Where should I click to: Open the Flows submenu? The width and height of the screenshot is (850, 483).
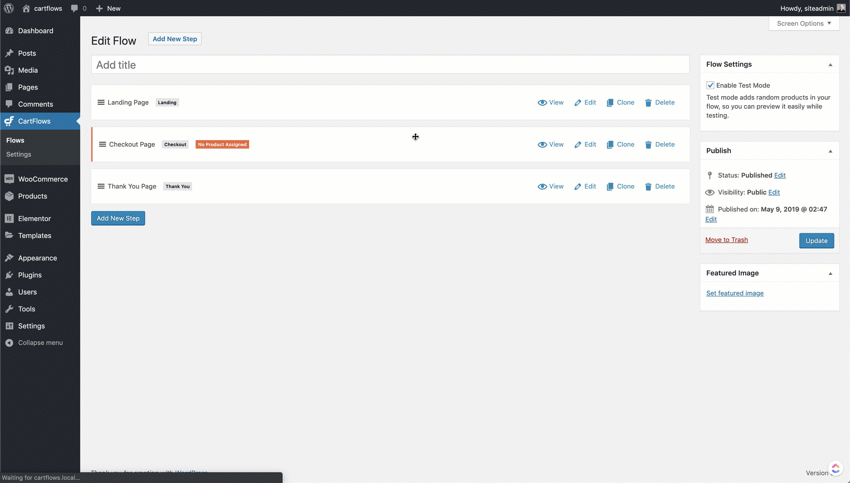[x=15, y=140]
